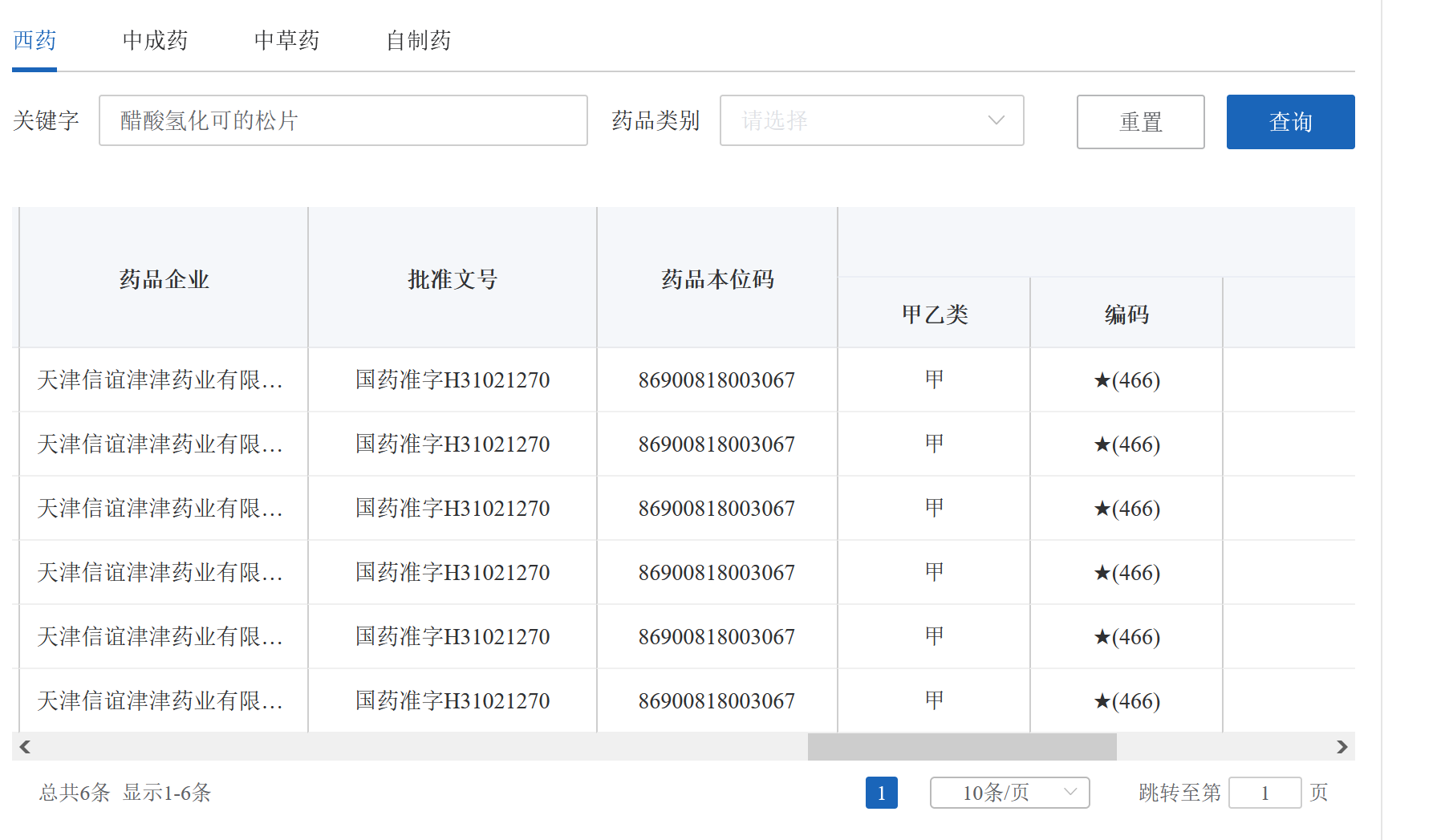The image size is (1445, 840).
Task: Click the right scroll arrow icon
Action: 1341,747
